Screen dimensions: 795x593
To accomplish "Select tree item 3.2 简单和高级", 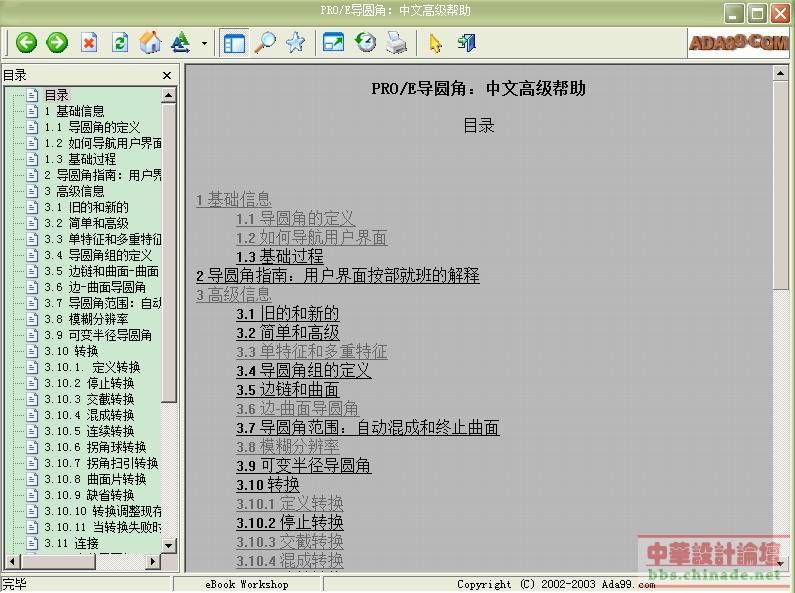I will (x=86, y=223).
